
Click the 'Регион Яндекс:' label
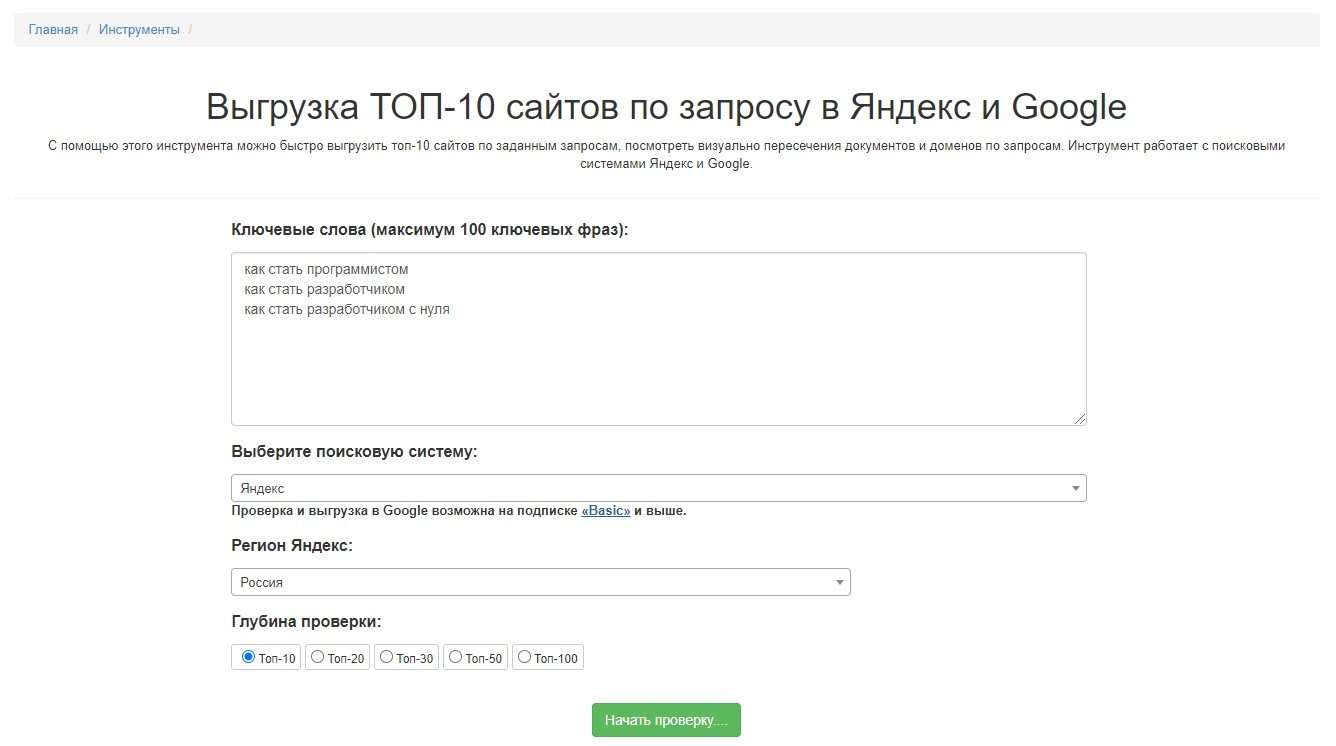pyautogui.click(x=292, y=545)
